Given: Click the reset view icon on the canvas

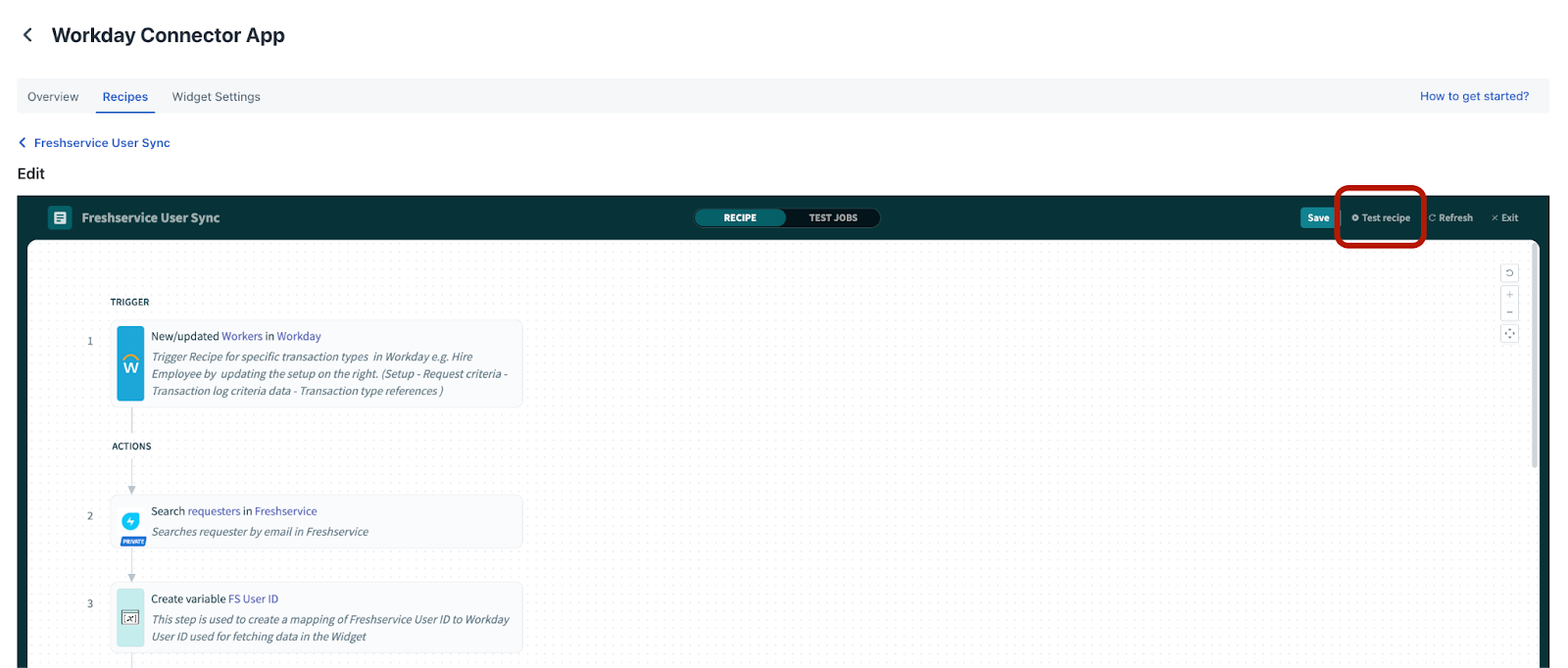Looking at the screenshot, I should (x=1509, y=273).
